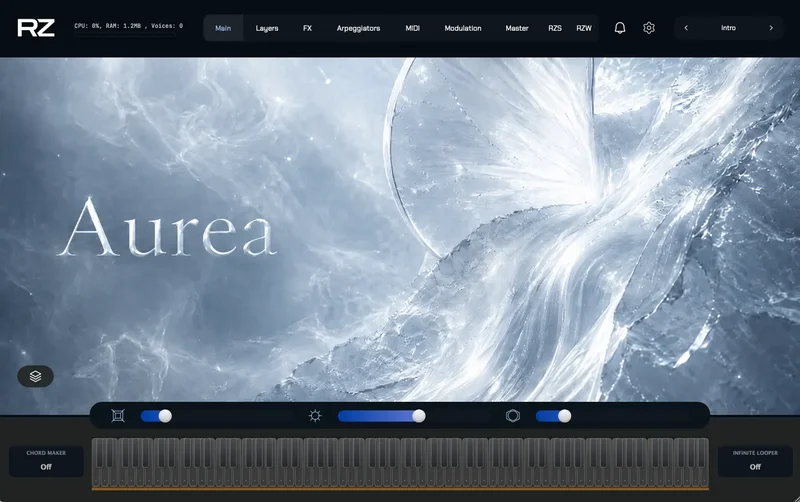Viewport: 800px width, 502px height.
Task: Click the third macro slider knob
Action: (x=564, y=416)
